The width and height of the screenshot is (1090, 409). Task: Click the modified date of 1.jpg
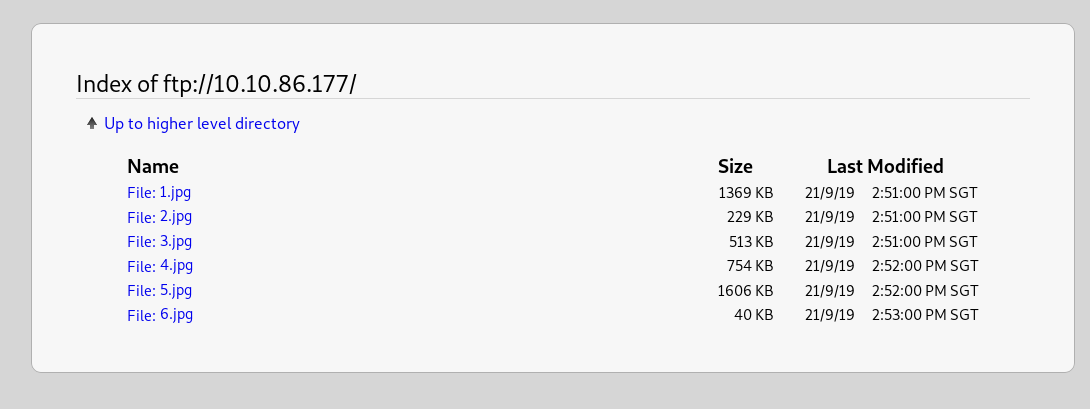coord(829,192)
